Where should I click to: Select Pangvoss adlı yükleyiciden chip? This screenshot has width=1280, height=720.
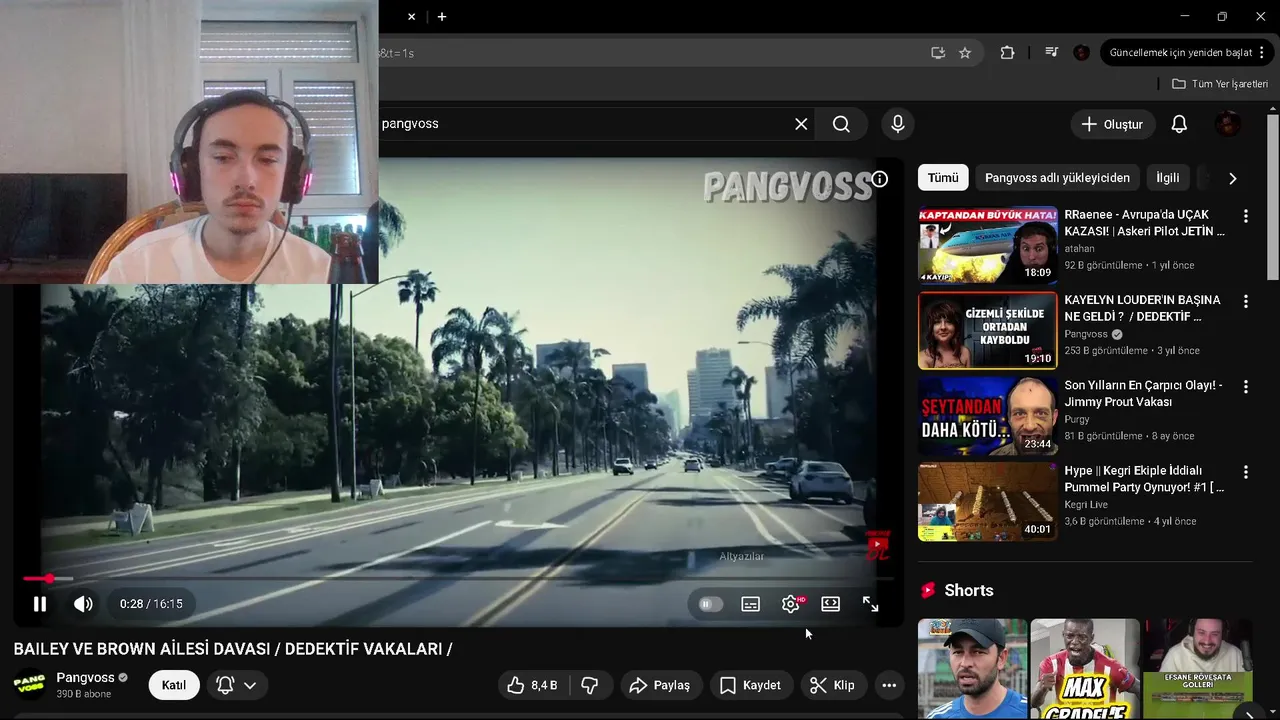pyautogui.click(x=1057, y=178)
